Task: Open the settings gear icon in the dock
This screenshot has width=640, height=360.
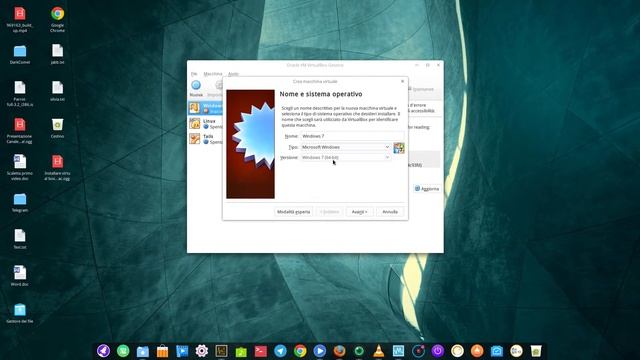Action: pos(202,351)
